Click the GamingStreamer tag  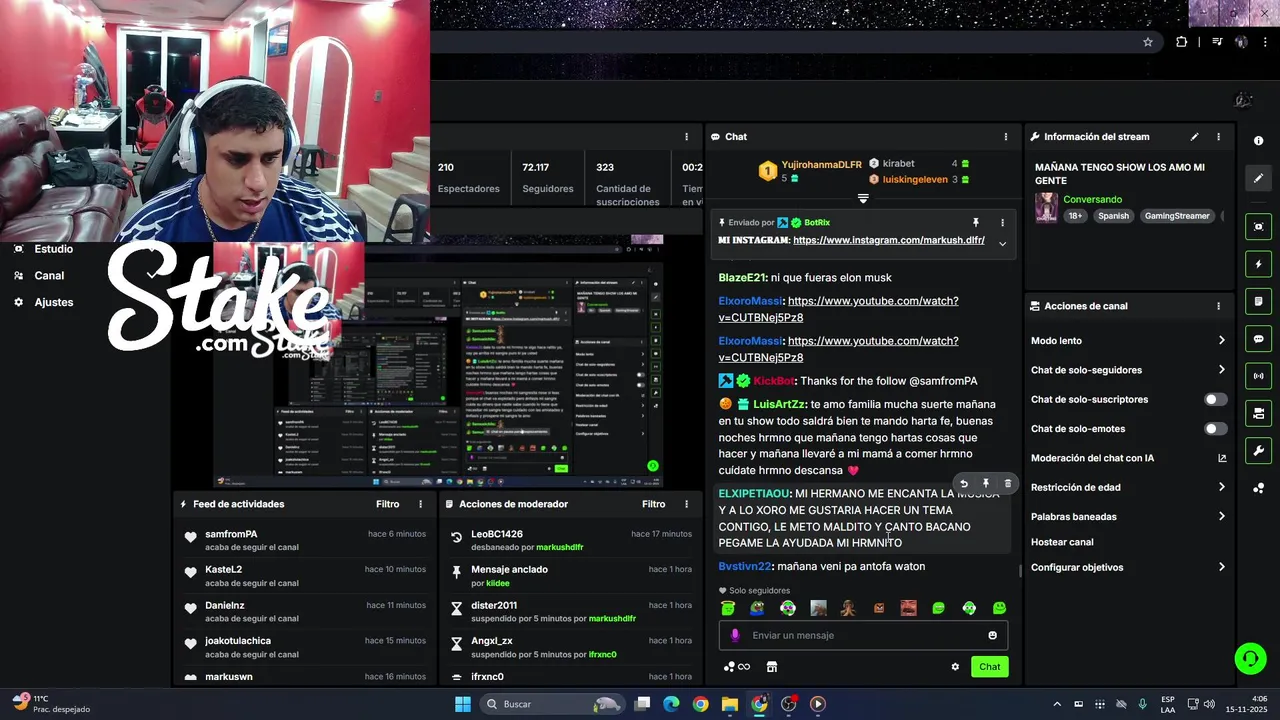click(1177, 216)
